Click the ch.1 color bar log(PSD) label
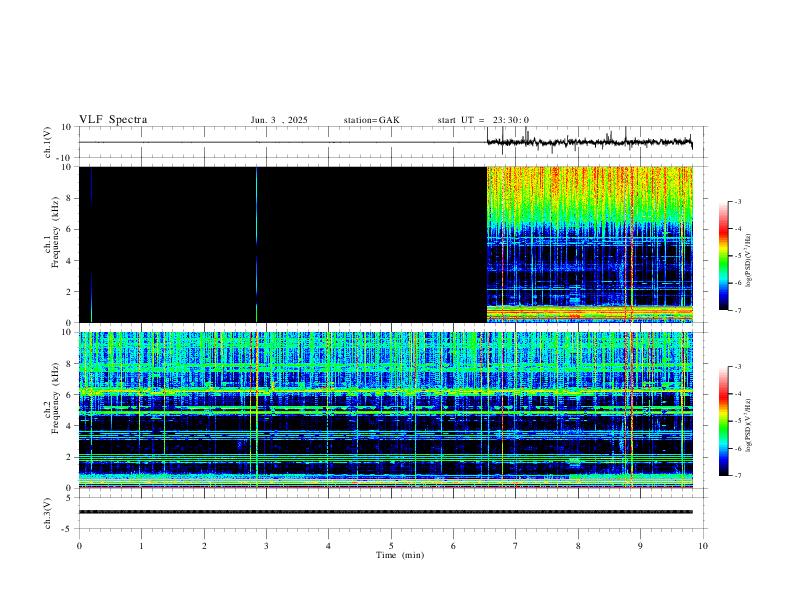Screen dimensions: 792x612 point(749,261)
